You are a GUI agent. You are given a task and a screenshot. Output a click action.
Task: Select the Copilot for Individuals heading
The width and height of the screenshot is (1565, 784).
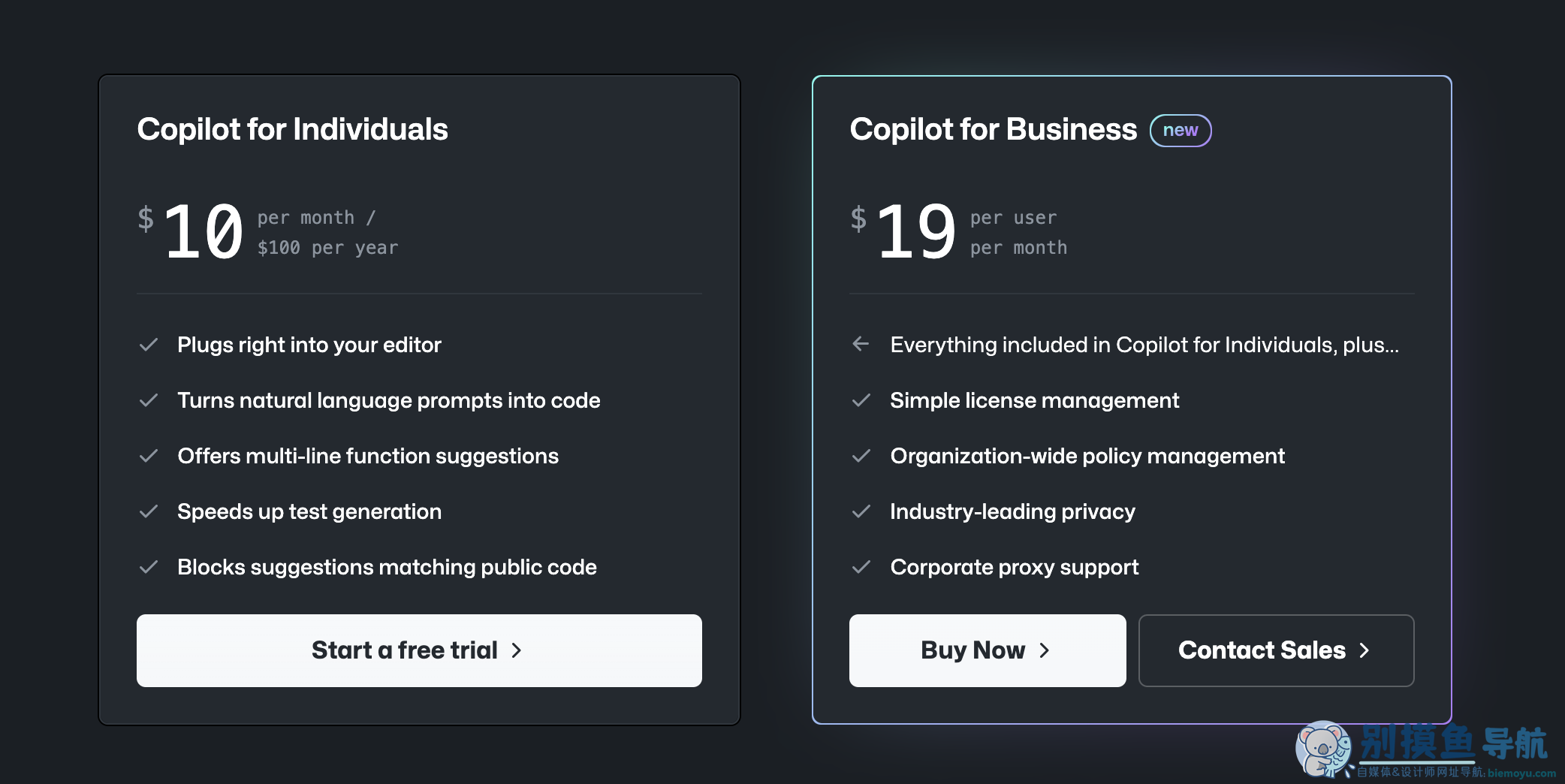pos(293,129)
